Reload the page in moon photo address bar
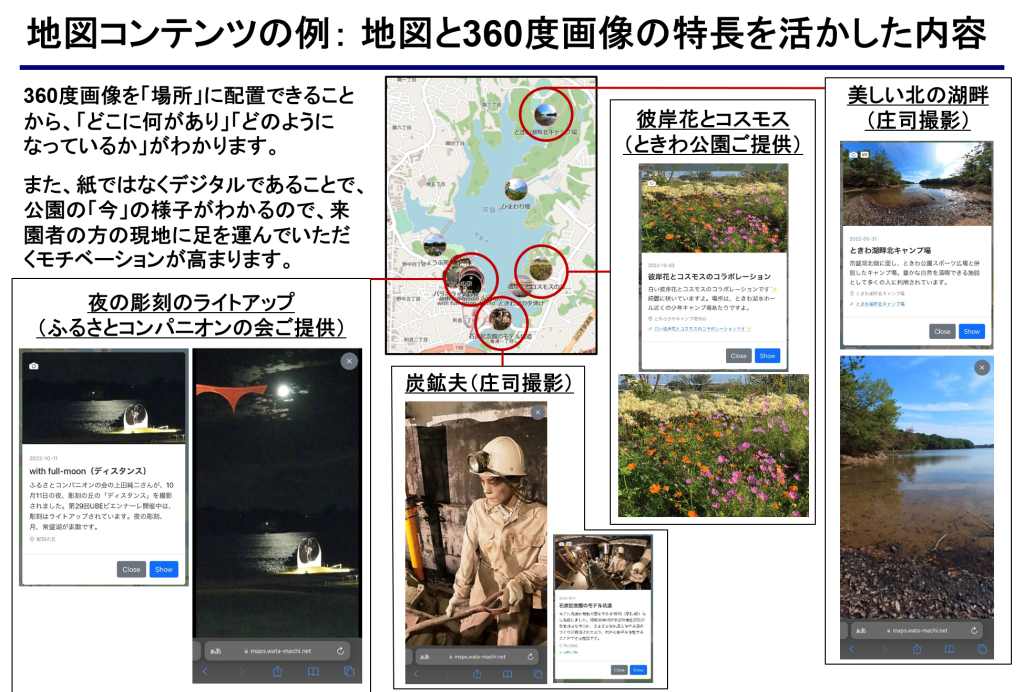This screenshot has height=692, width=1024. click(x=341, y=650)
